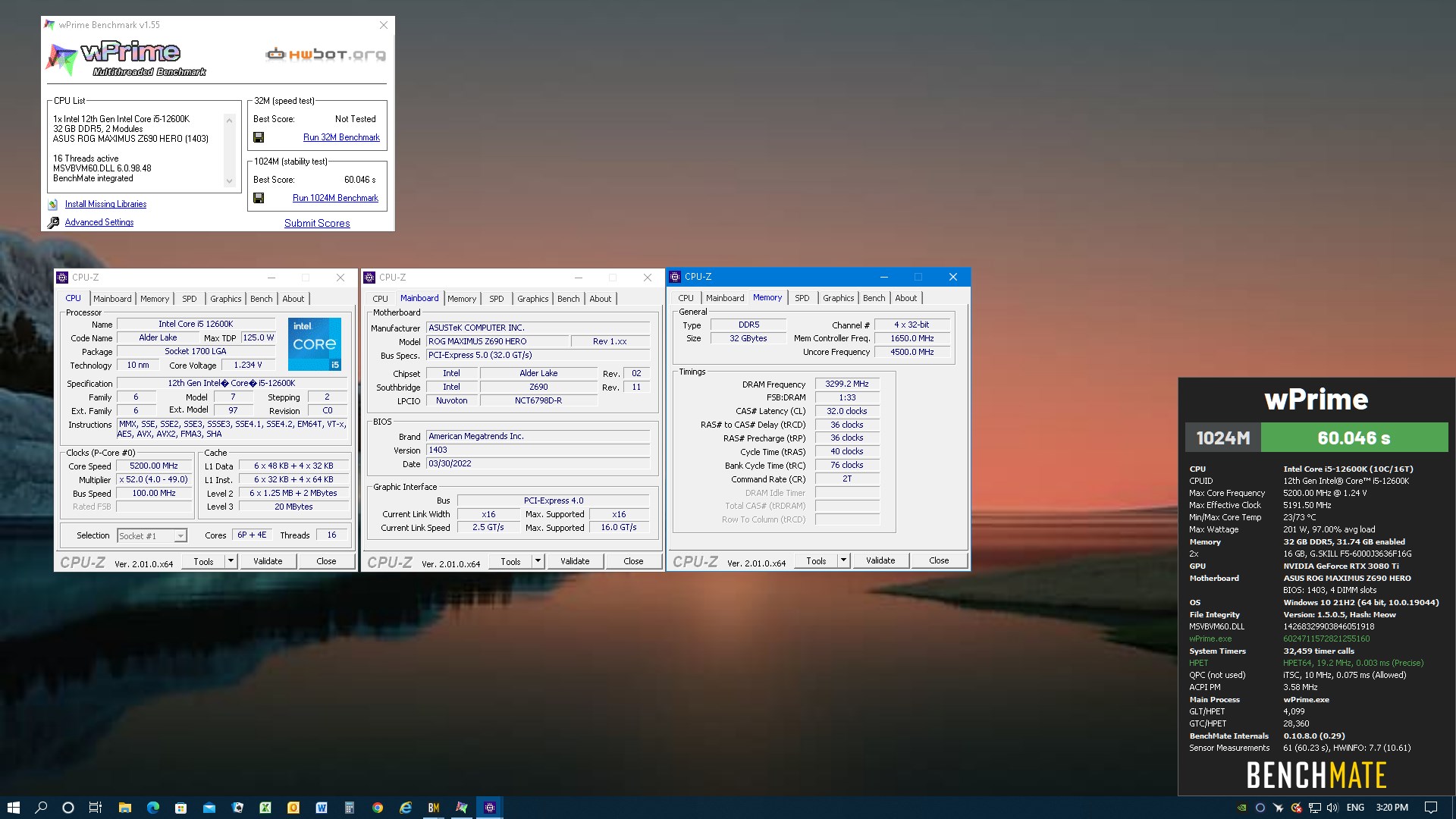Select CPU tab in Memory CPU-Z window
Screen dimensions: 1456x819
tap(686, 298)
